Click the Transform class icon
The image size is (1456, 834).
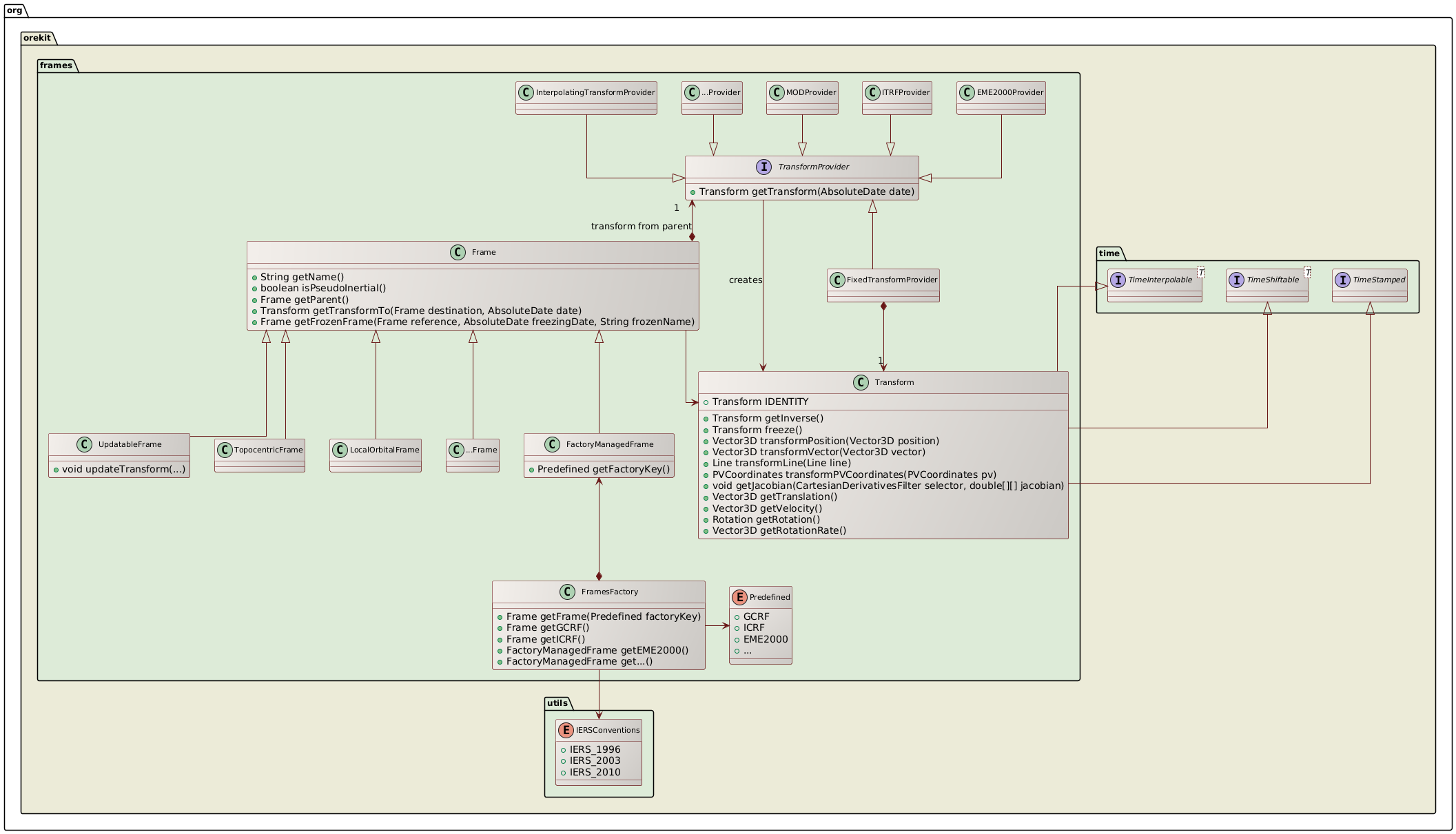pyautogui.click(x=861, y=382)
